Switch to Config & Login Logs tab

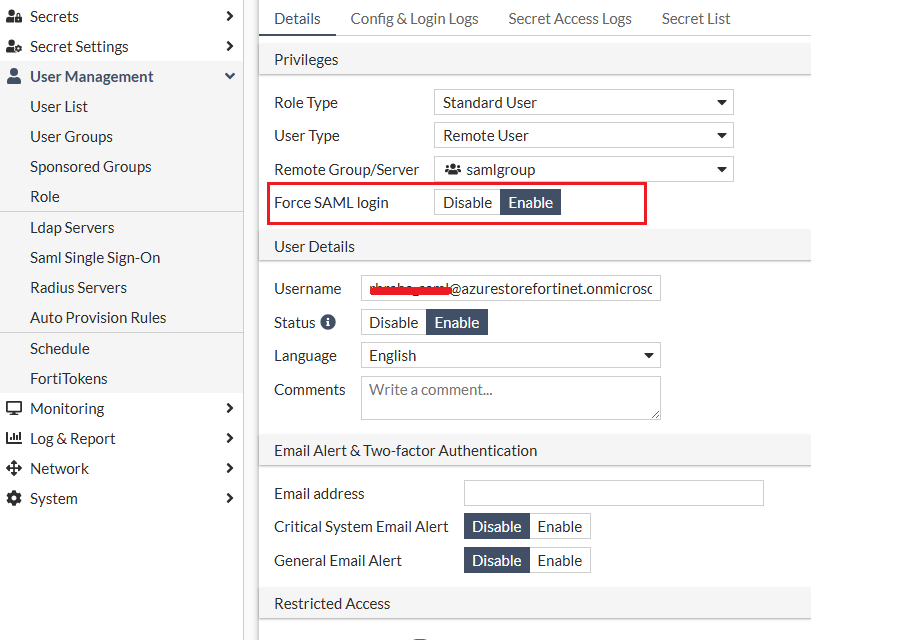tap(414, 19)
